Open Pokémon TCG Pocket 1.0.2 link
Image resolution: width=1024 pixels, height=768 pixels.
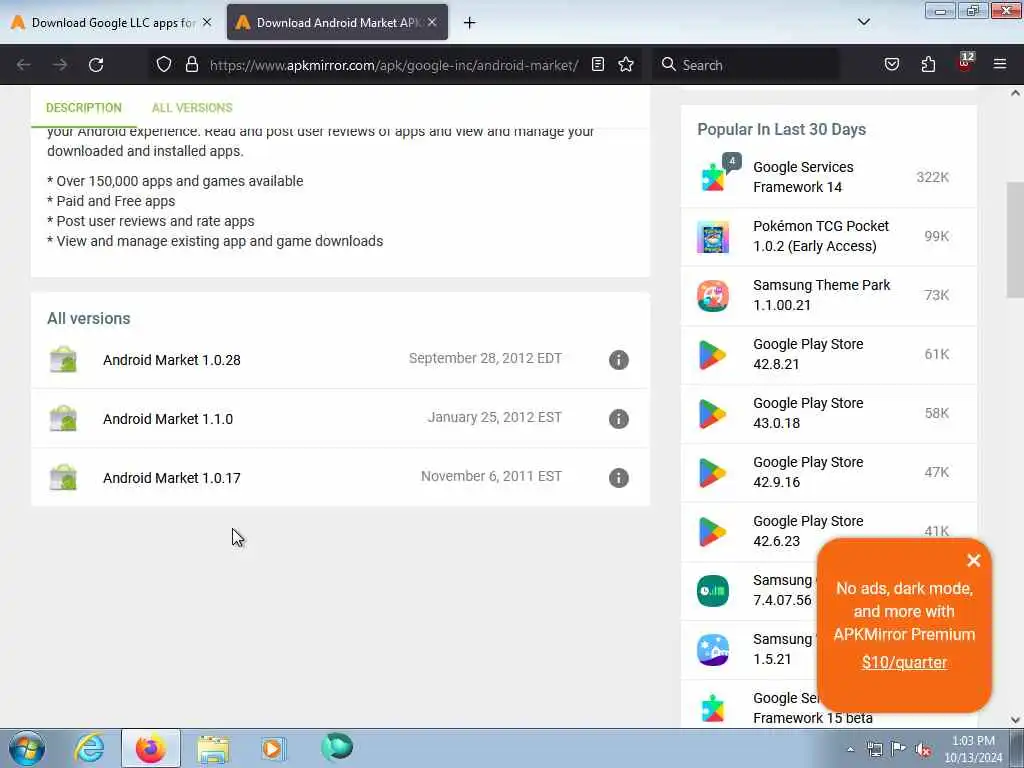pyautogui.click(x=821, y=236)
